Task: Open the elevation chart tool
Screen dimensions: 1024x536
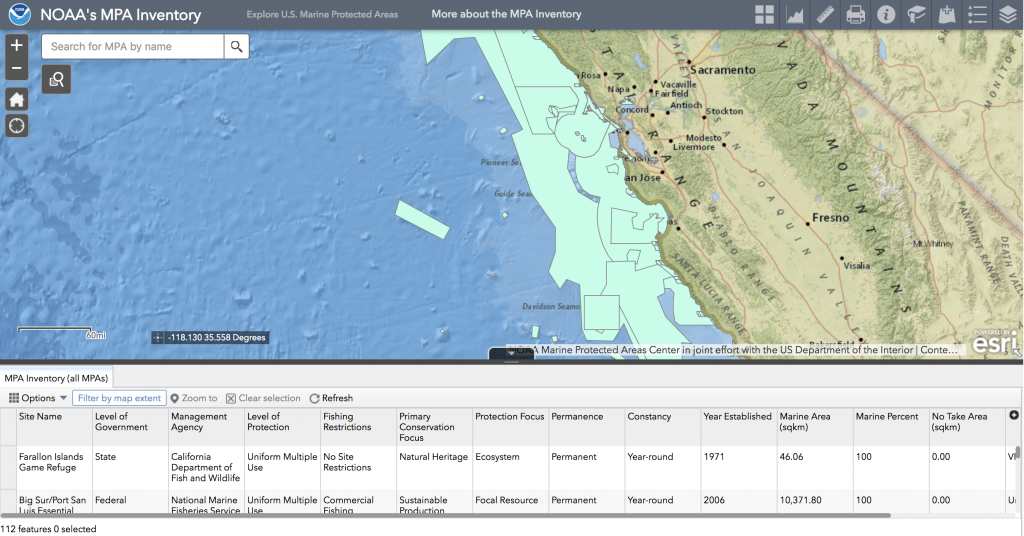Action: click(x=796, y=15)
